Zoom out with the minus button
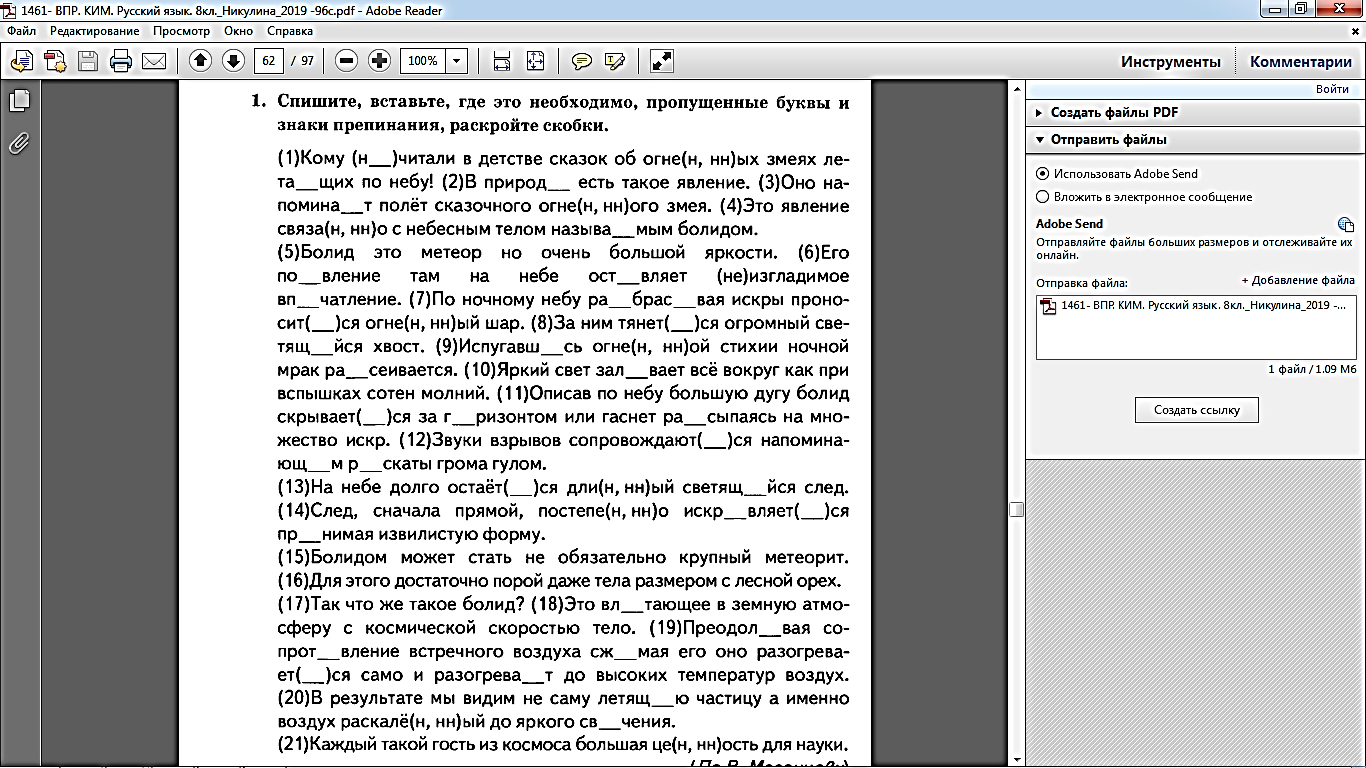 pyautogui.click(x=346, y=61)
